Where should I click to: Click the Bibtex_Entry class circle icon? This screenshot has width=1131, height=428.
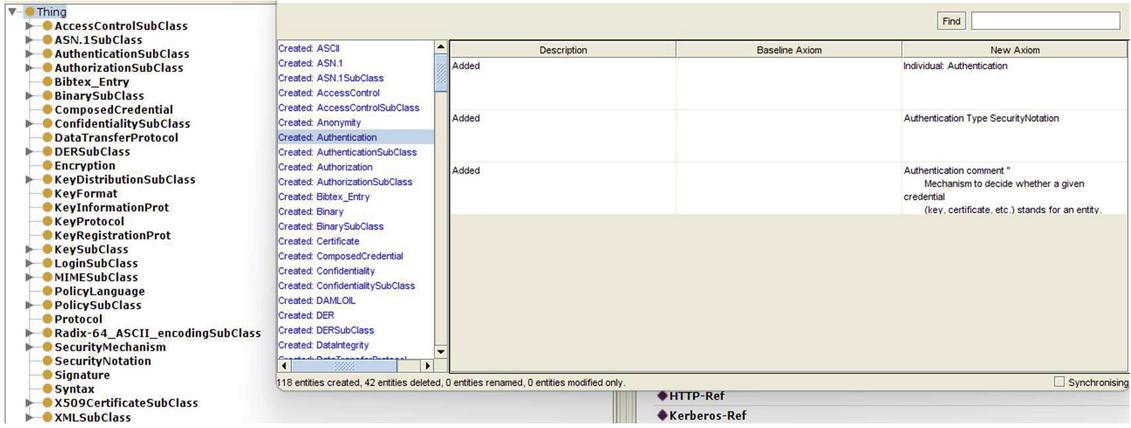pos(46,82)
